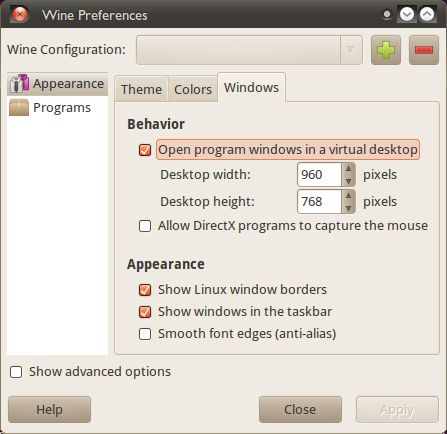
Task: Select the Appearance sidebar icon
Action: (19, 84)
